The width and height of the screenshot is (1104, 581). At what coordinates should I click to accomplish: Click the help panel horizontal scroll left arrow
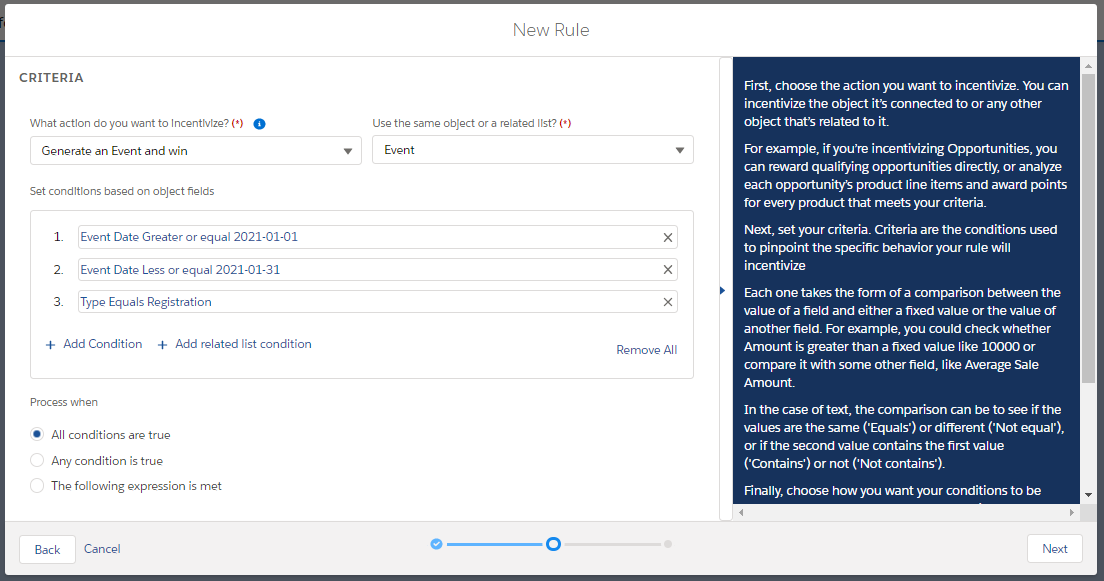pyautogui.click(x=741, y=513)
